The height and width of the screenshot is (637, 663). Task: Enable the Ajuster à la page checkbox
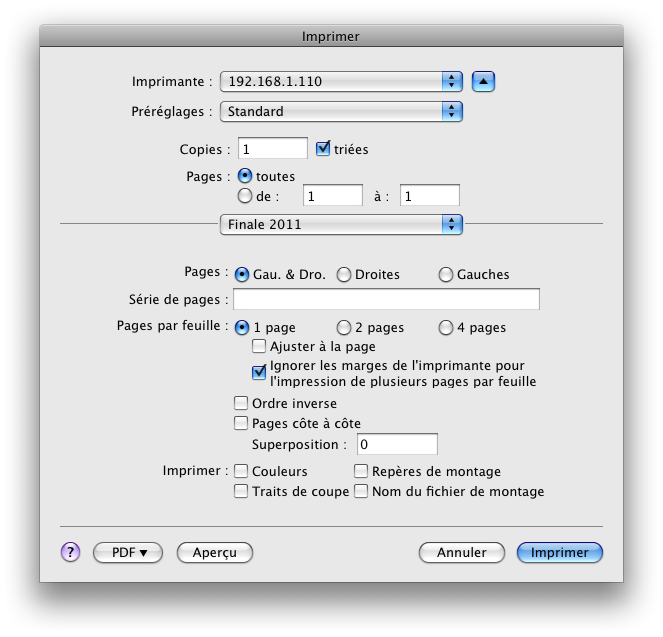click(x=259, y=347)
